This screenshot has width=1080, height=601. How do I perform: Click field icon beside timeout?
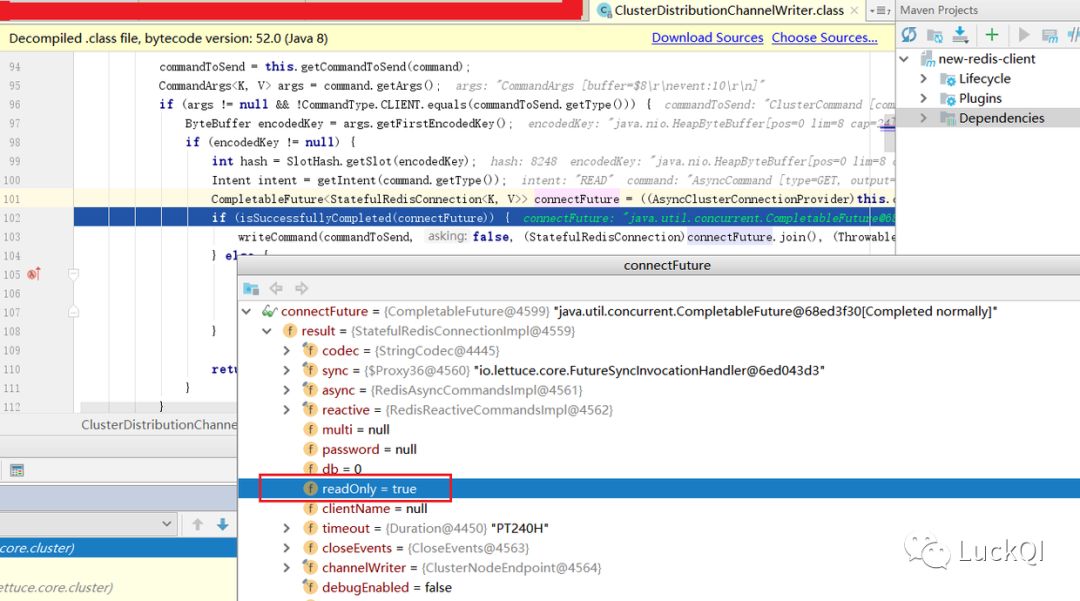pos(310,529)
